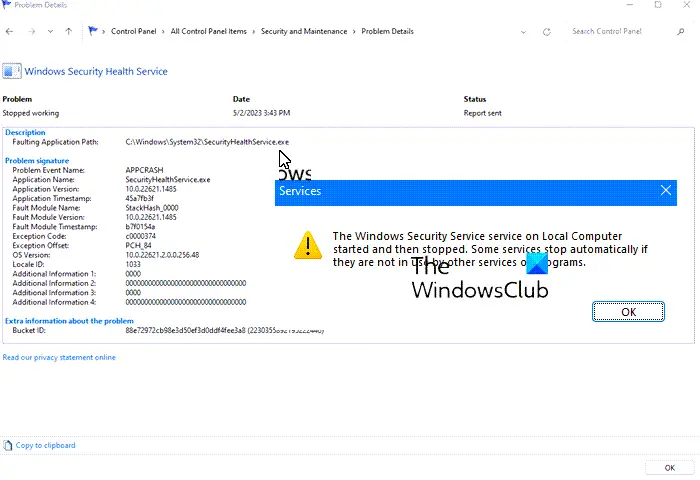Open Control Panel breadcrumb

[133, 31]
